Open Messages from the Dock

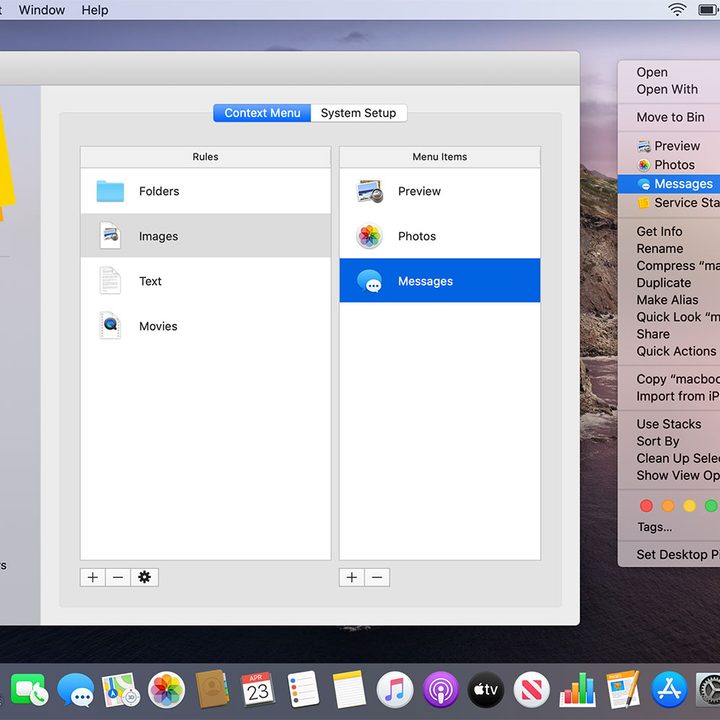(75, 690)
